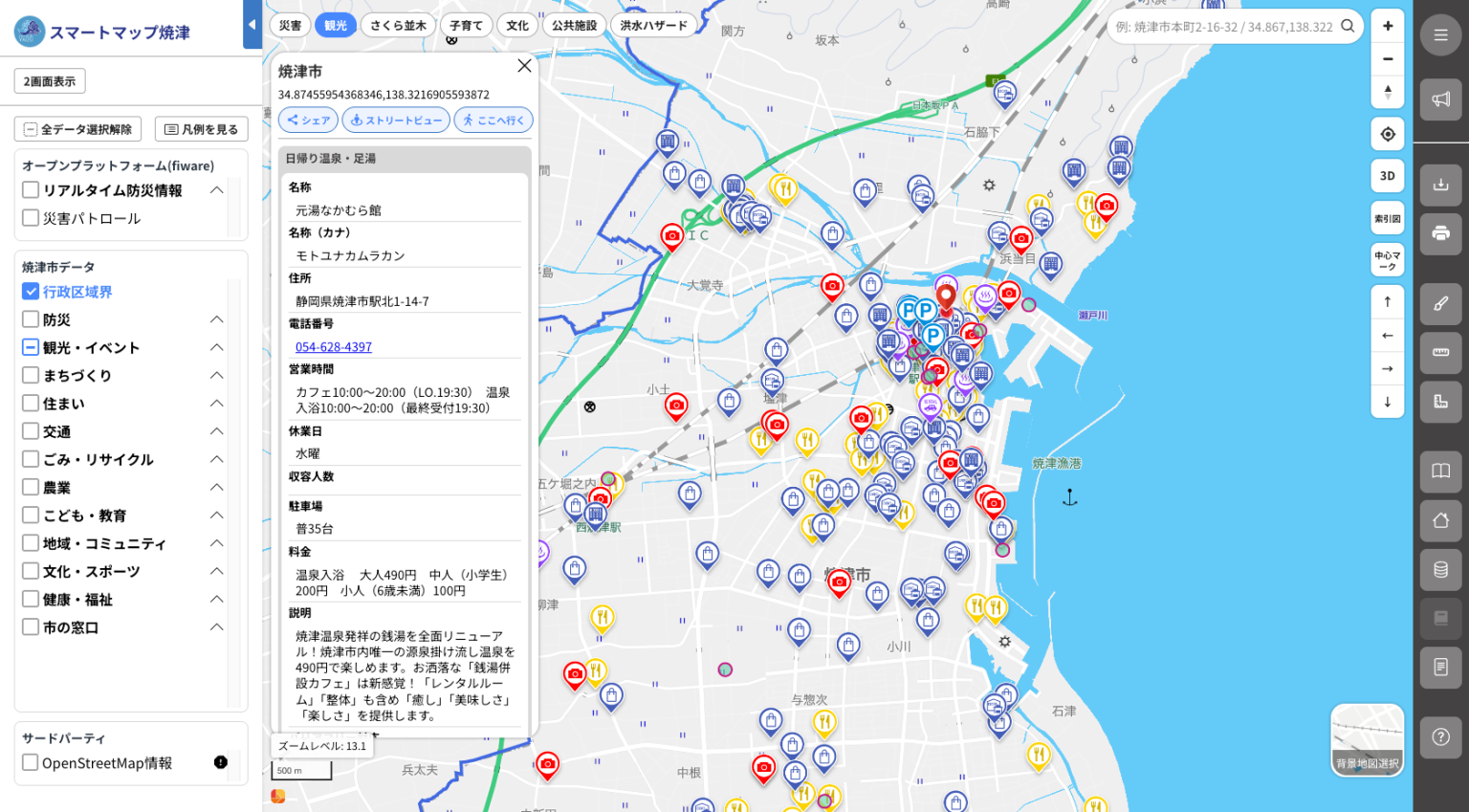Image resolution: width=1469 pixels, height=812 pixels.
Task: Click the download icon in the right sidebar
Action: click(x=1440, y=184)
